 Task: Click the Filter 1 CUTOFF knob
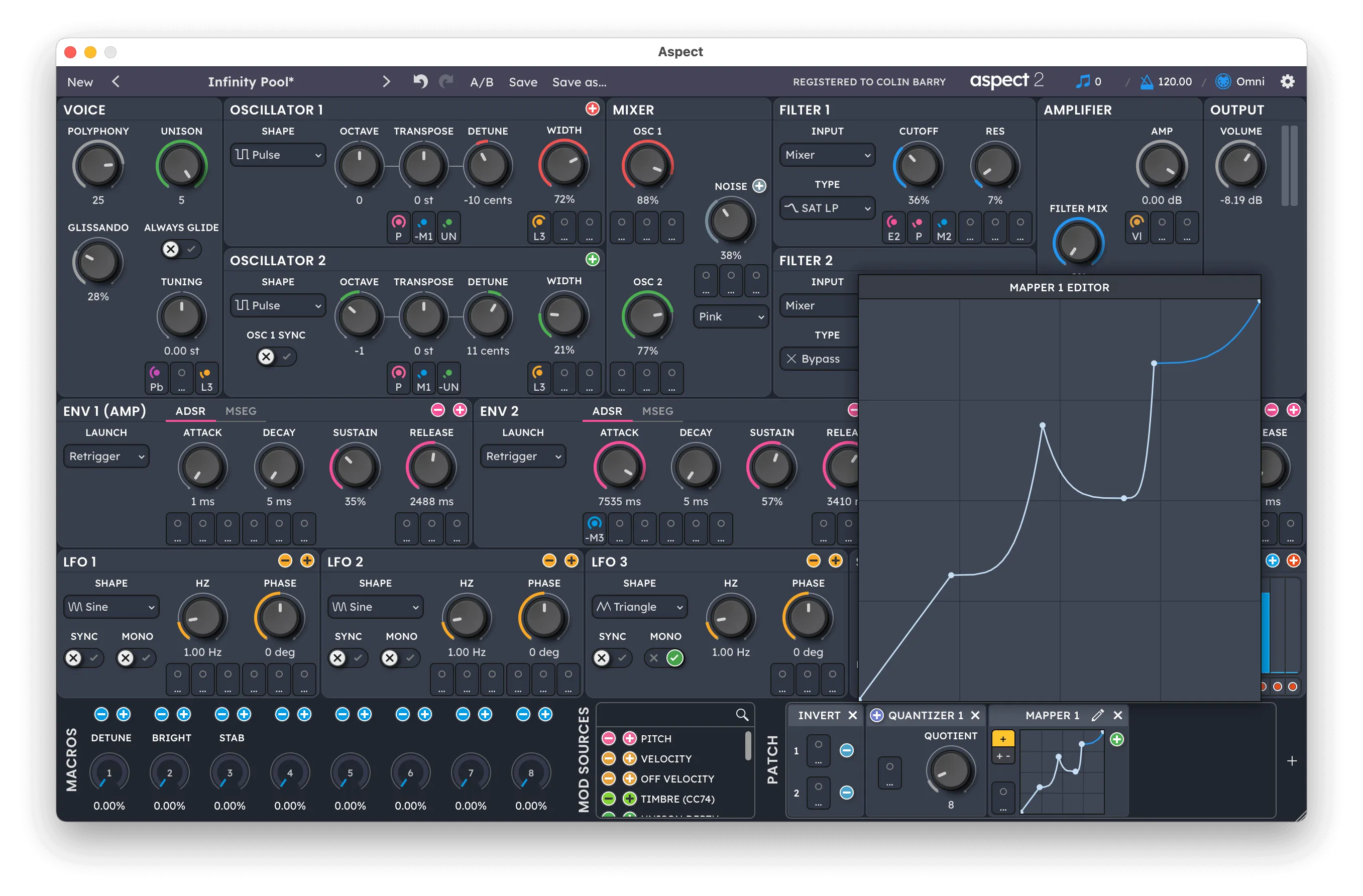tap(918, 166)
